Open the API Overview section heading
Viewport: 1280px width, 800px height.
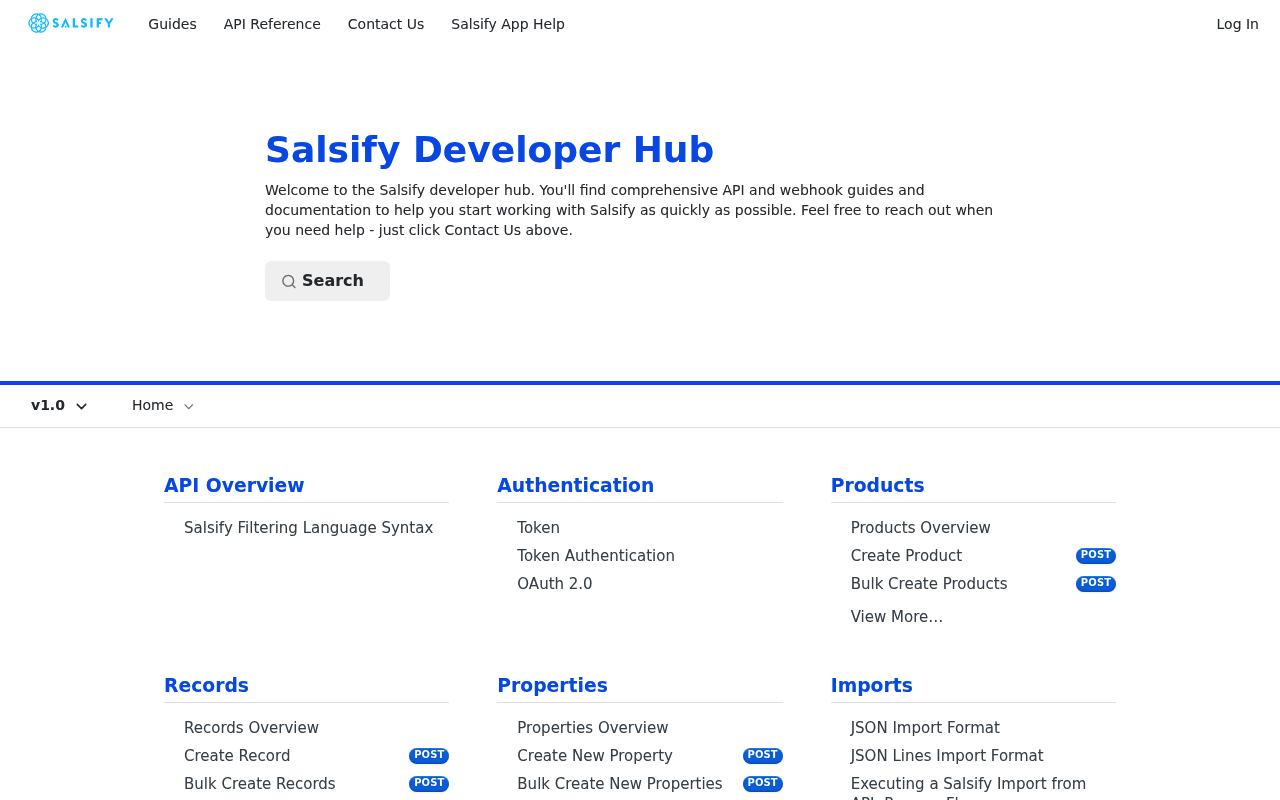[234, 486]
